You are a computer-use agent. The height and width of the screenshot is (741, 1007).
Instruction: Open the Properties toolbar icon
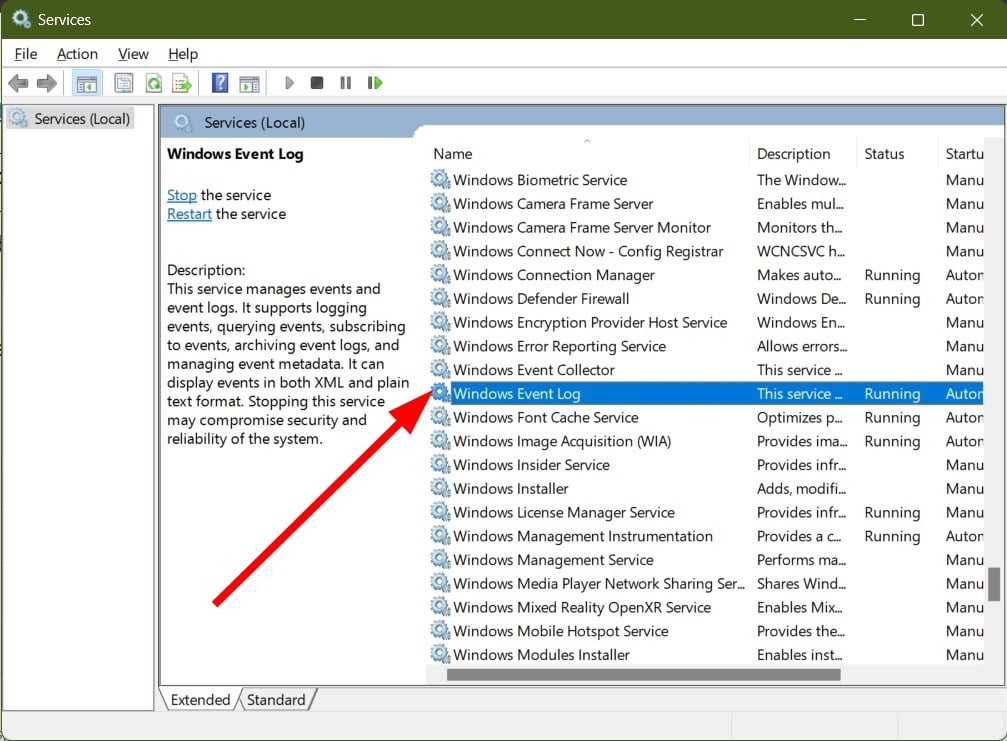click(123, 83)
